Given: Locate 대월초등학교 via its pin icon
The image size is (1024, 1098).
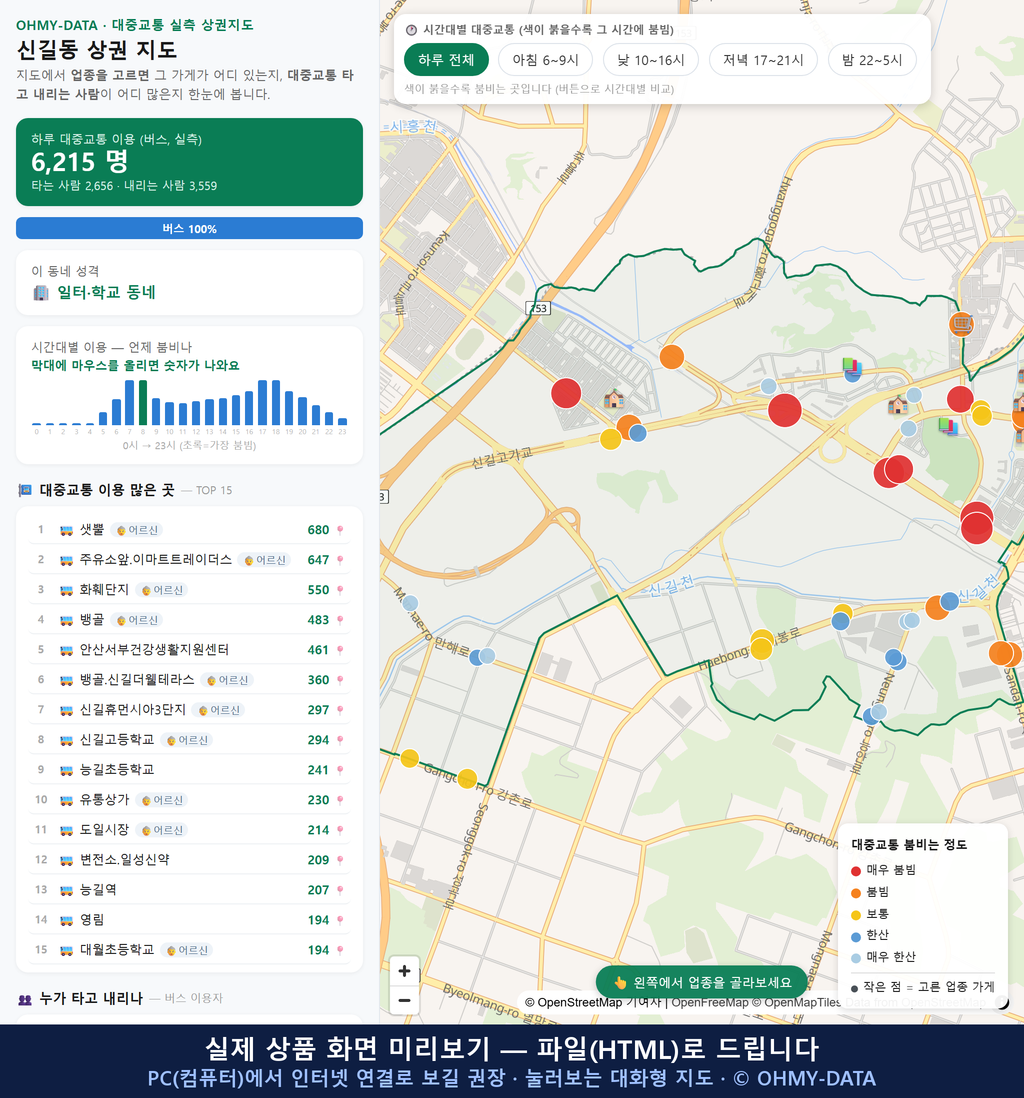Looking at the screenshot, I should tap(340, 950).
